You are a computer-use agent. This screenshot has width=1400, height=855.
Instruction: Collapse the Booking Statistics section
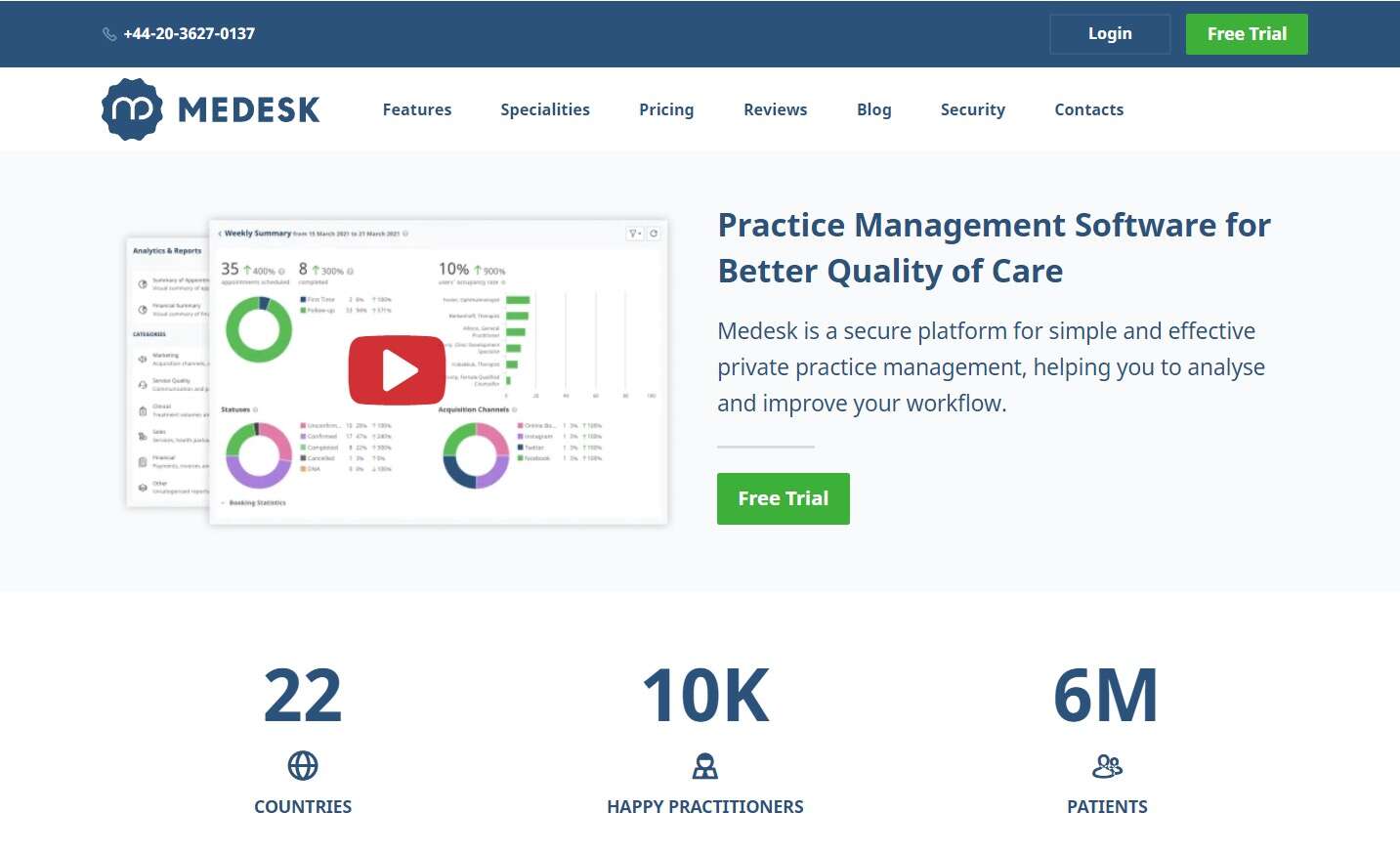click(x=223, y=503)
